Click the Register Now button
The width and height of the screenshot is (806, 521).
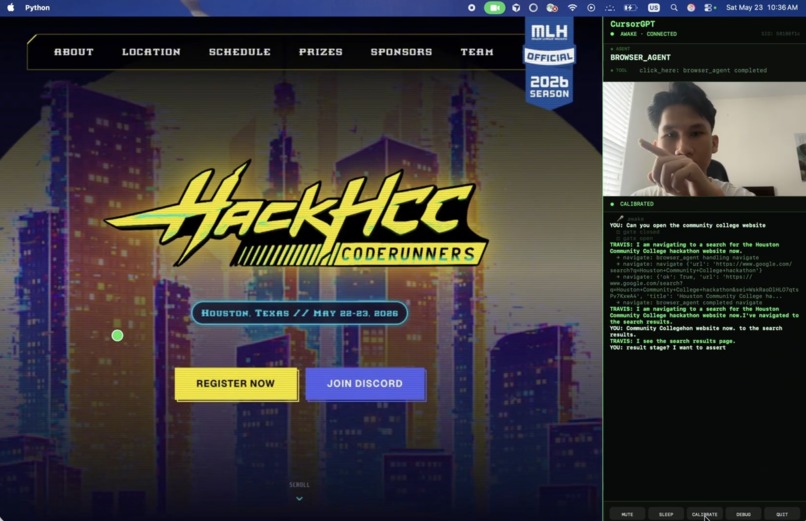tap(236, 384)
